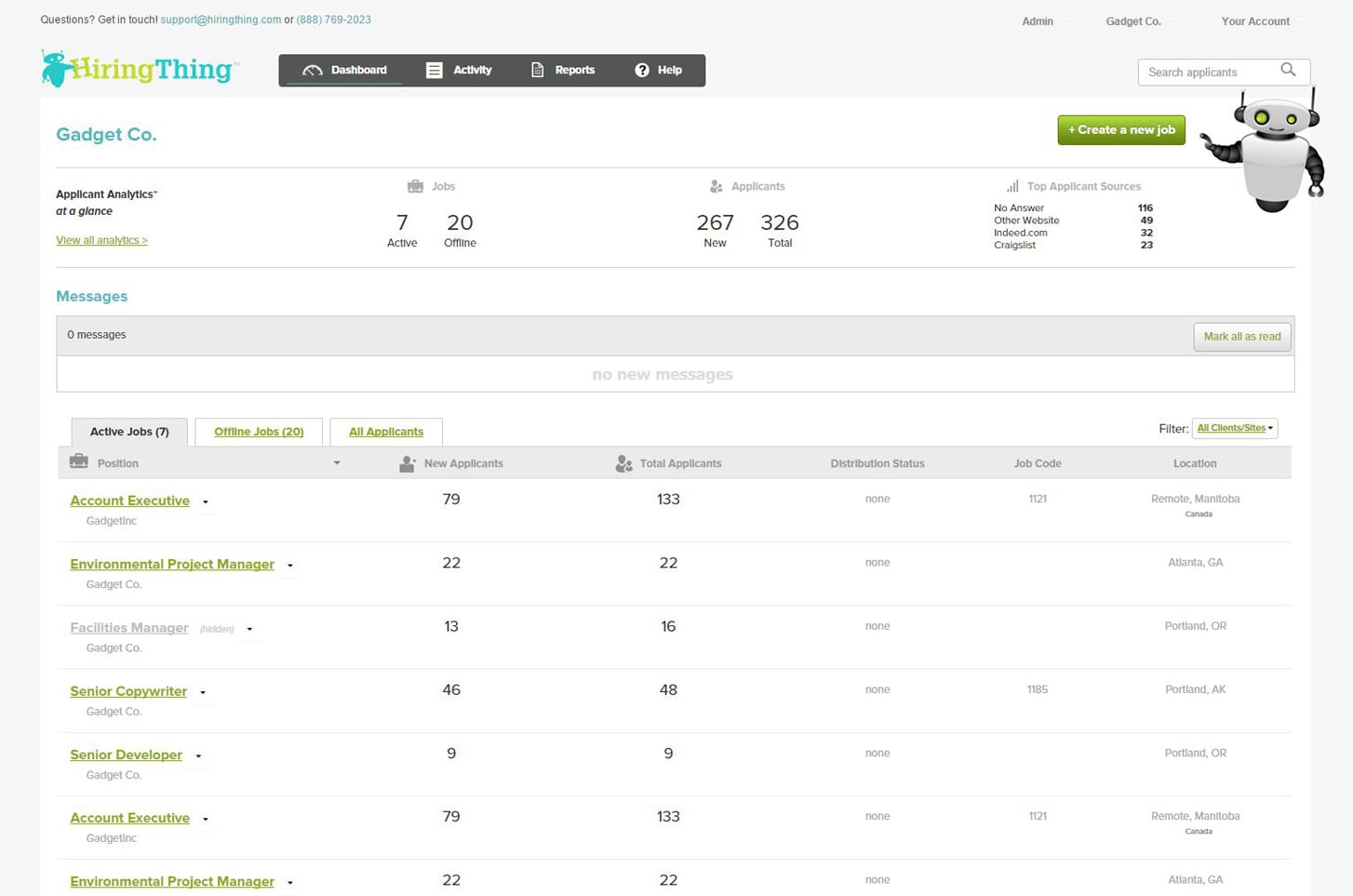Open the Senior Developer job link
Viewport: 1353px width, 896px height.
pyautogui.click(x=126, y=755)
